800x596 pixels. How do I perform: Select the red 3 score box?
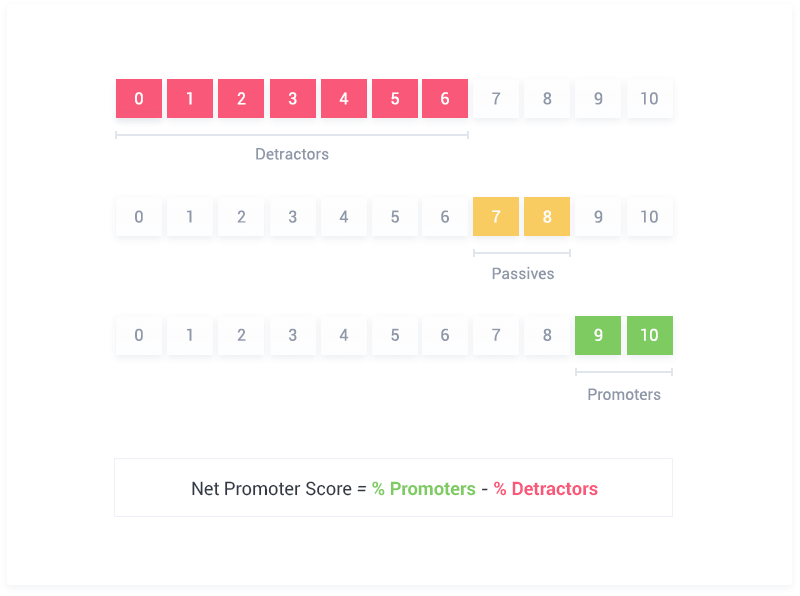pos(292,98)
